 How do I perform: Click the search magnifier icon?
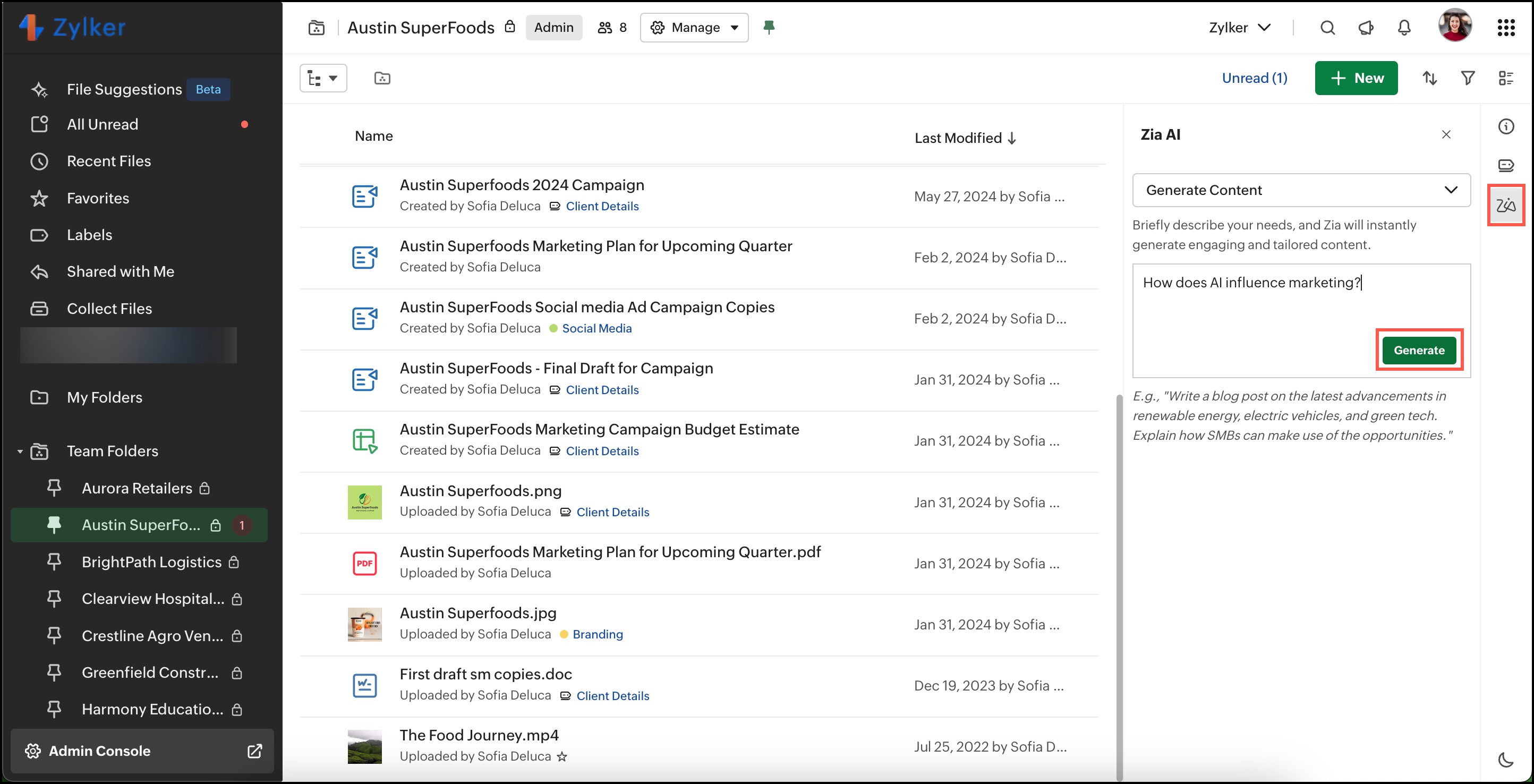click(1327, 28)
